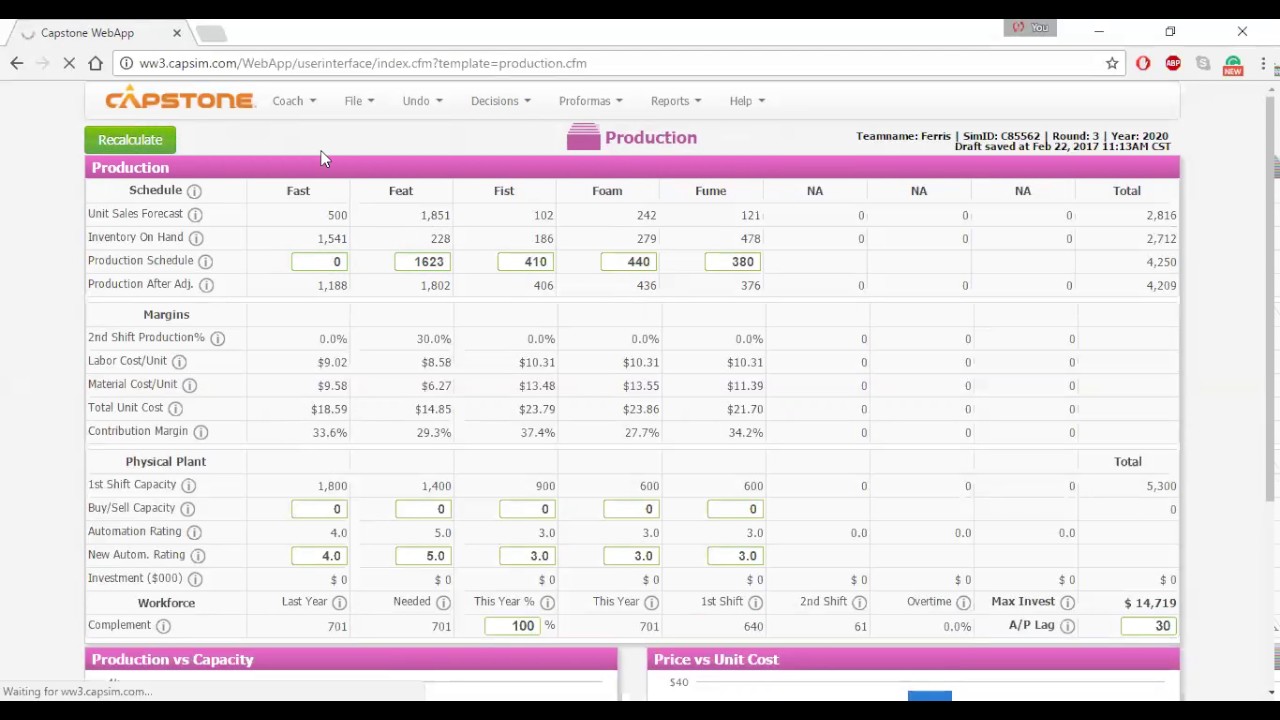Click Contribution Margin 37.4% for Fist
Image resolution: width=1280 pixels, height=720 pixels.
[x=538, y=433]
